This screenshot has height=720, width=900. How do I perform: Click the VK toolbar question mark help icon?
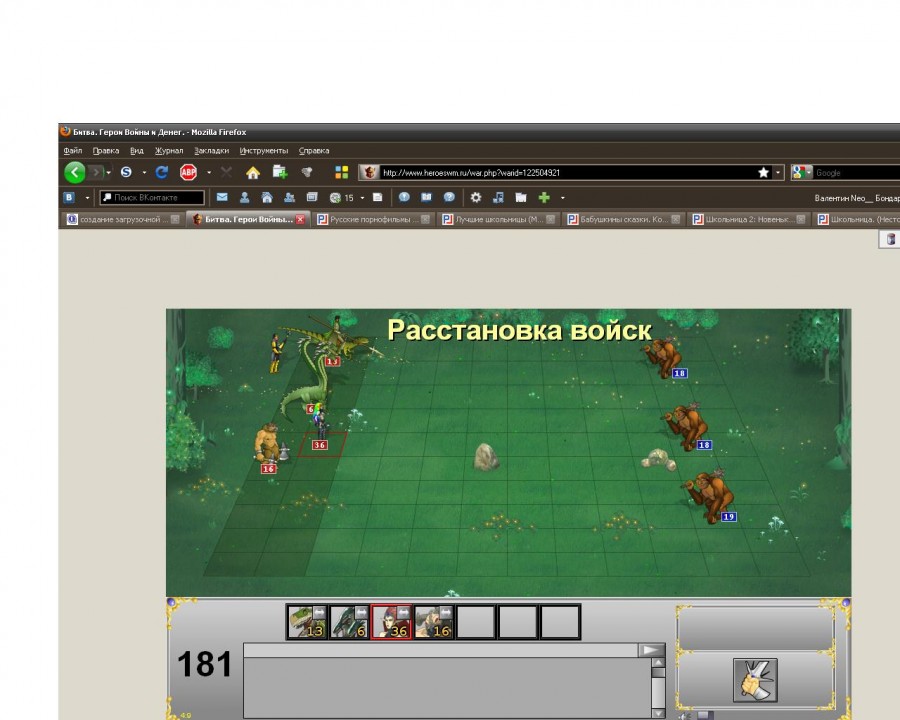click(x=449, y=198)
